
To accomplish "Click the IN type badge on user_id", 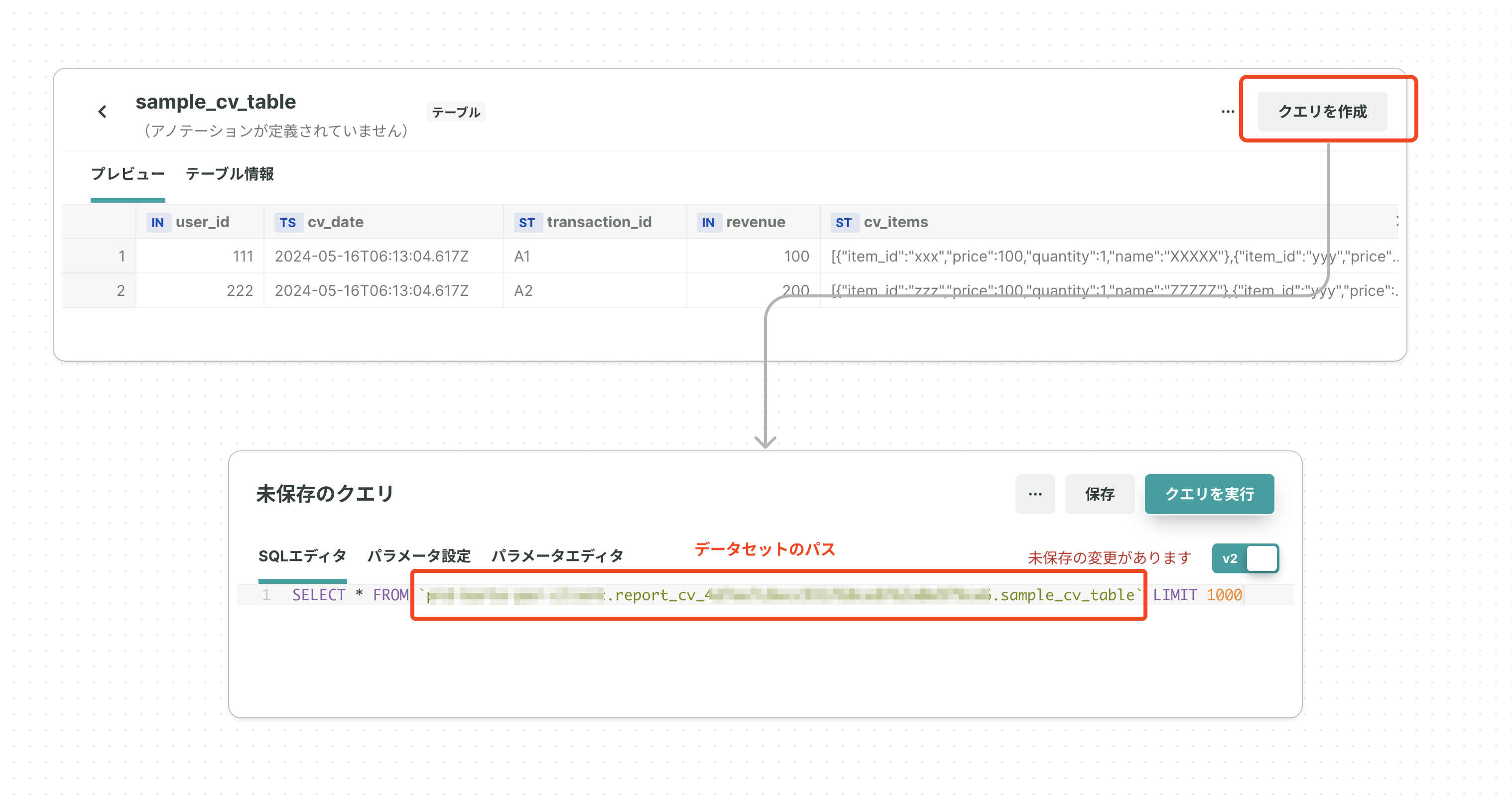I will pyautogui.click(x=157, y=223).
